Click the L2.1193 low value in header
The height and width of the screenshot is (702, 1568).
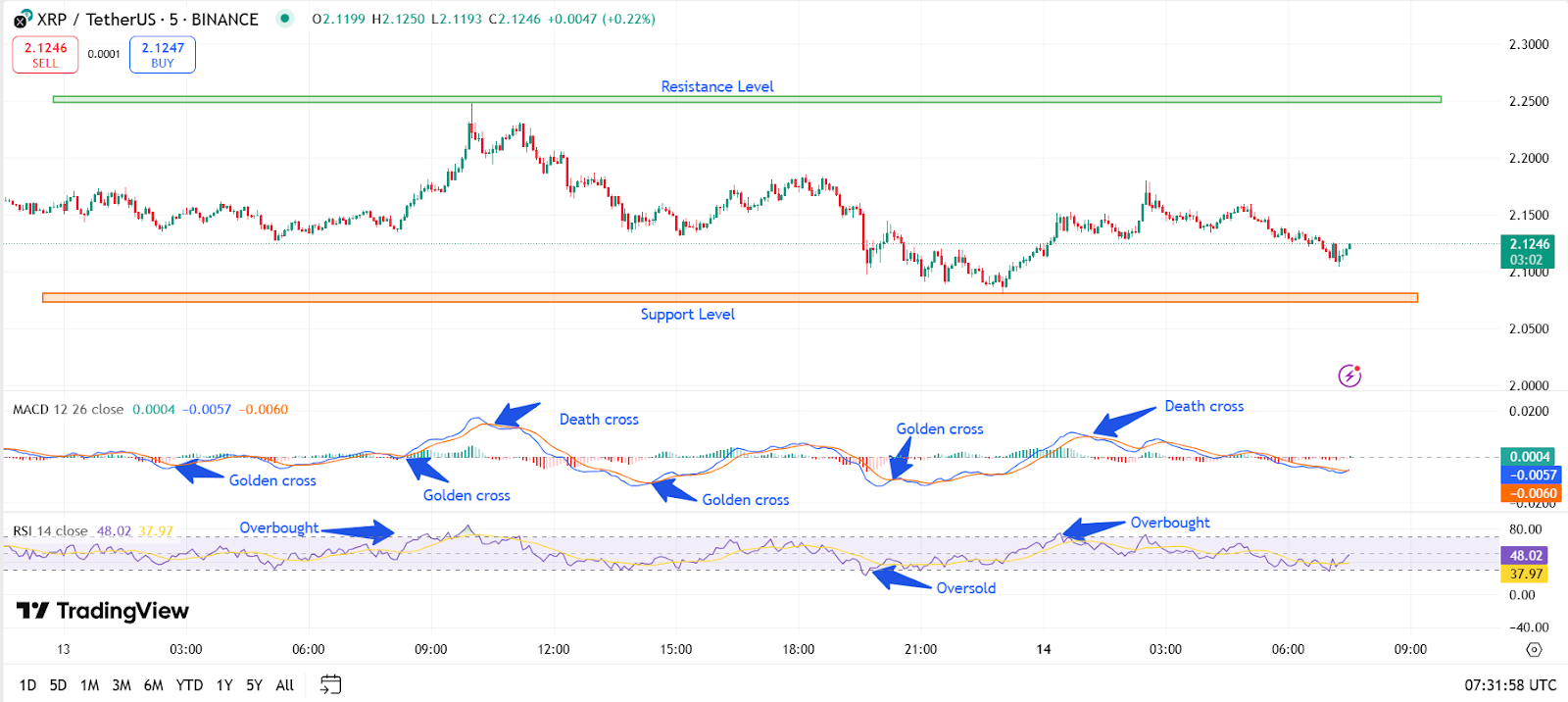457,19
